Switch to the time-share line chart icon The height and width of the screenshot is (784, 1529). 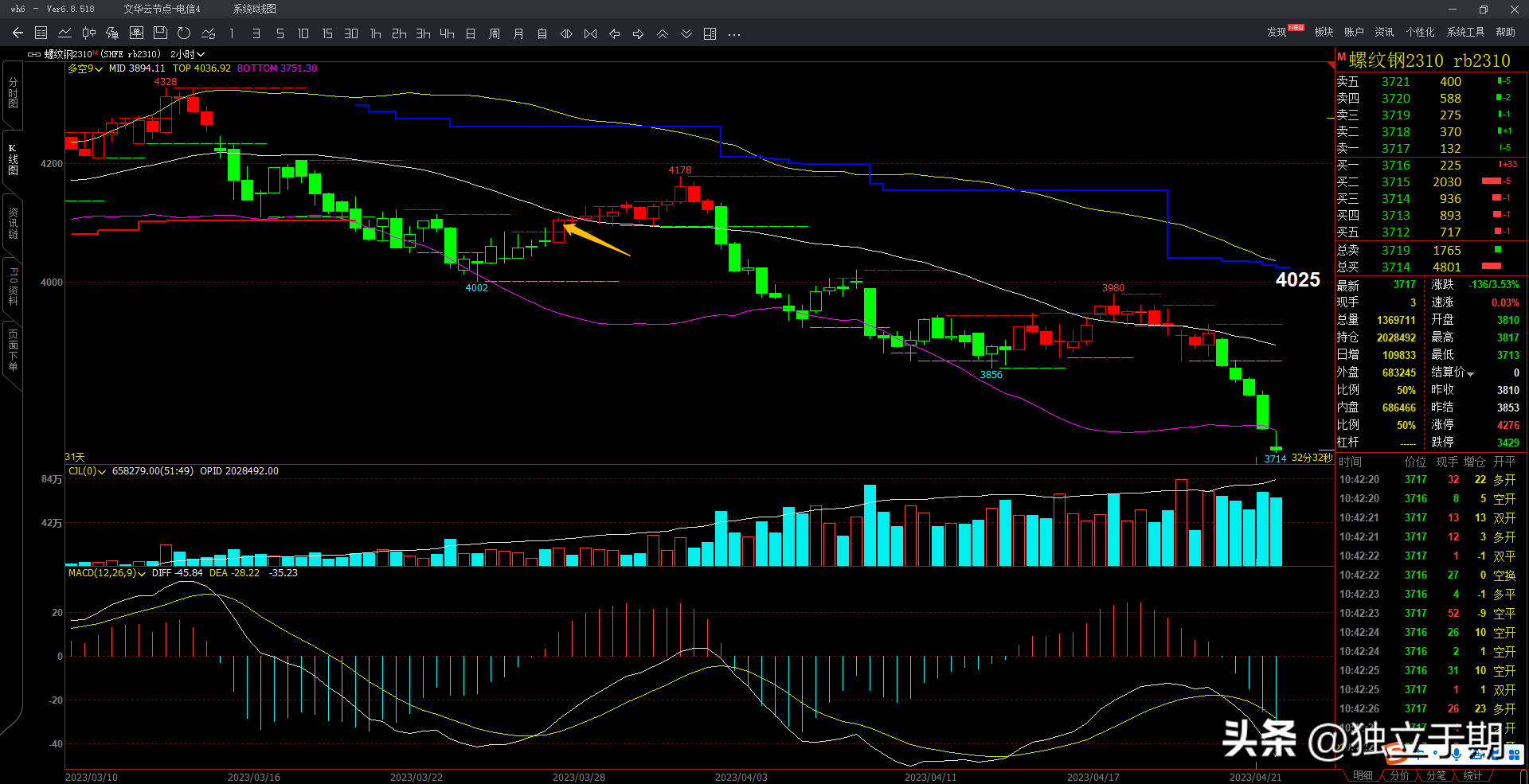[x=65, y=33]
